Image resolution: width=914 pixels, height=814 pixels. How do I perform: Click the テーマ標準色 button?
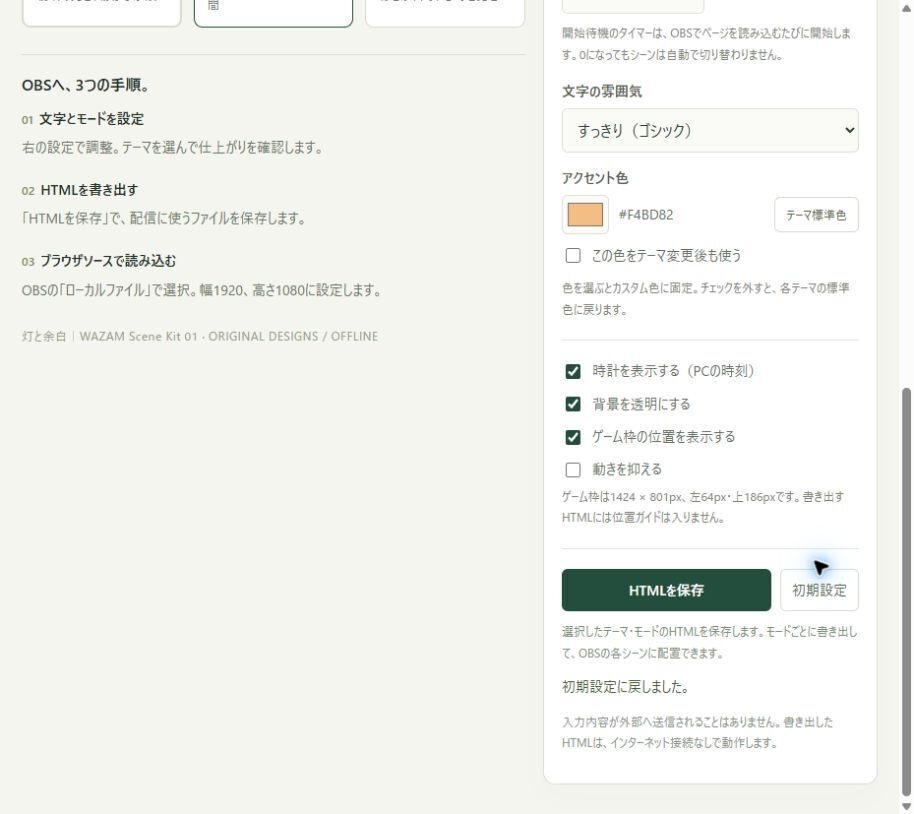pos(816,215)
